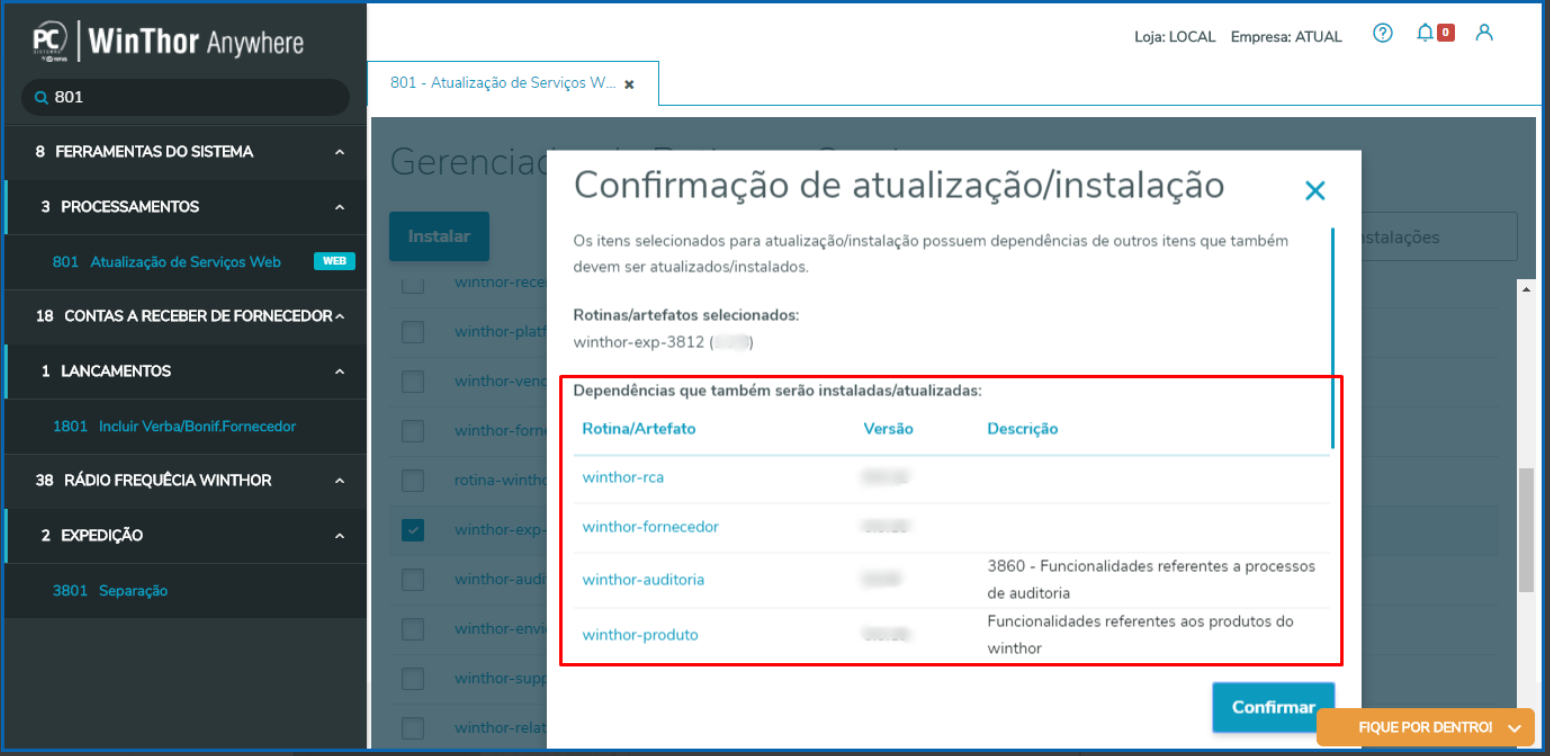Screen dimensions: 1550x756
Task: Open the winthor-produto dependency link
Action: click(640, 634)
